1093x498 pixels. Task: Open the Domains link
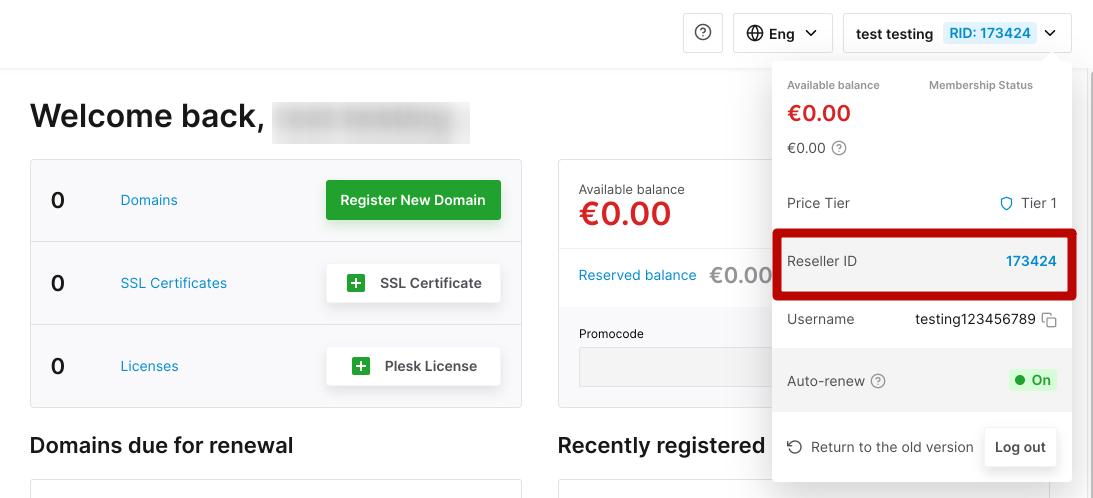(149, 200)
